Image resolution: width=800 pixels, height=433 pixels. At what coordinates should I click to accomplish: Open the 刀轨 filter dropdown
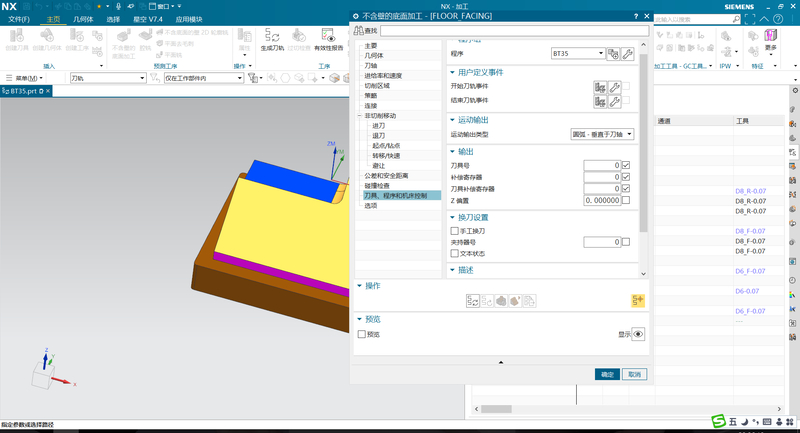pyautogui.click(x=108, y=78)
